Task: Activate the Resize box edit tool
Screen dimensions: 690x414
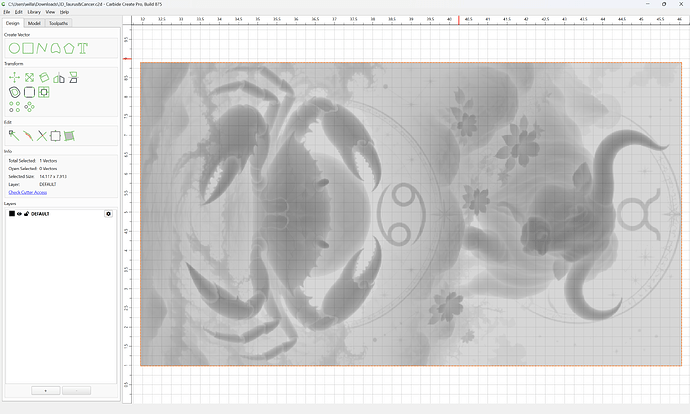Action: (55, 136)
